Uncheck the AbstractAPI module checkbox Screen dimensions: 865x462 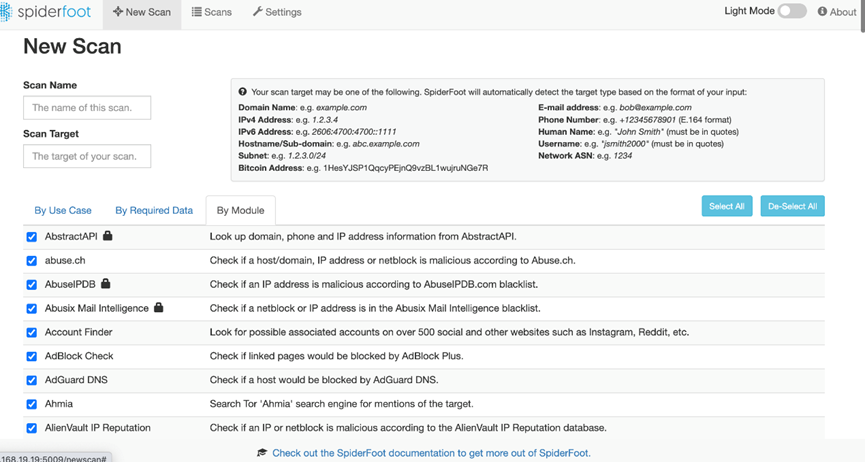[x=31, y=237]
